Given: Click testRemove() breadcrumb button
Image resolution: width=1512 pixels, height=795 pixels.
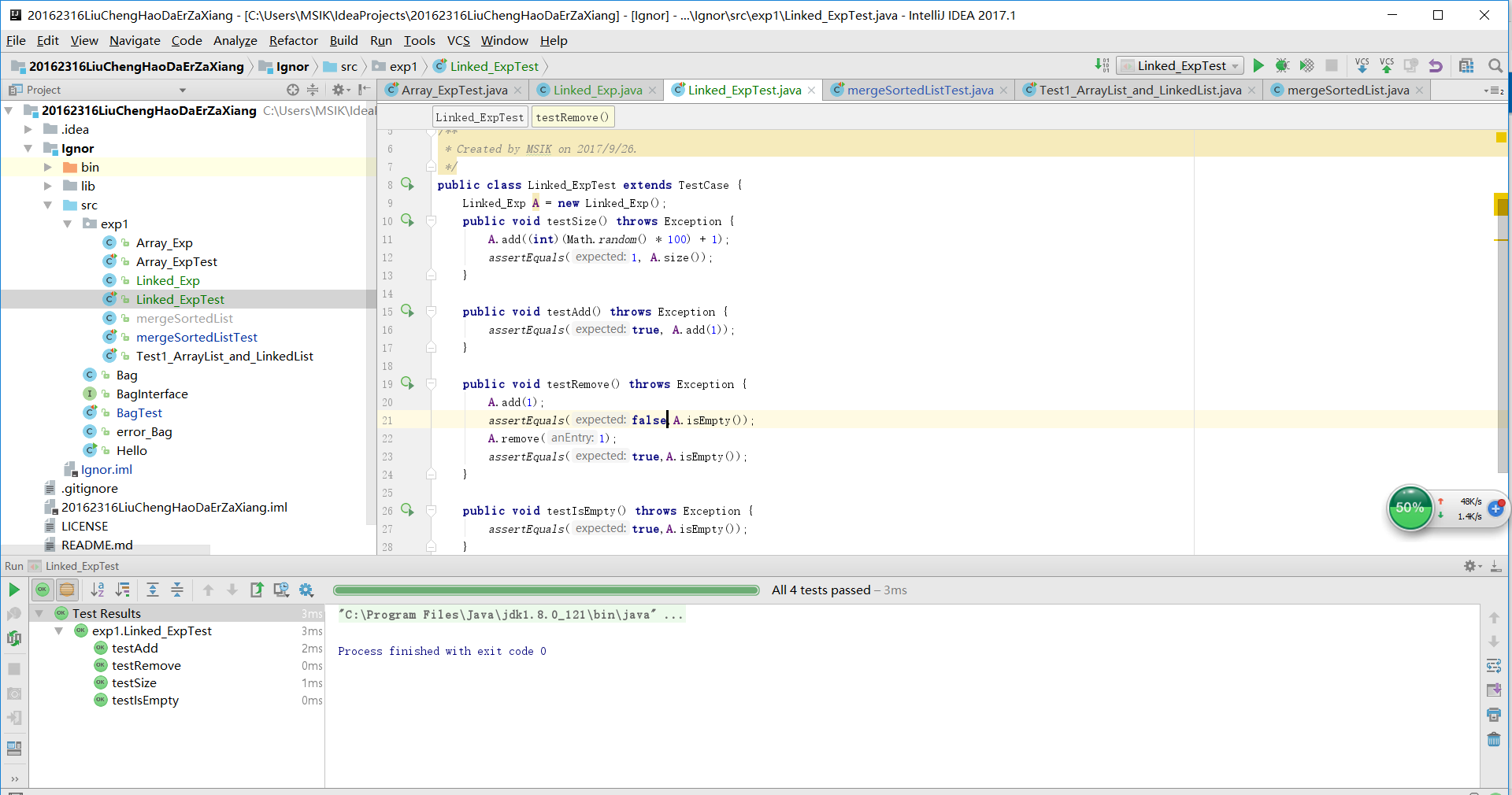Looking at the screenshot, I should (x=573, y=117).
